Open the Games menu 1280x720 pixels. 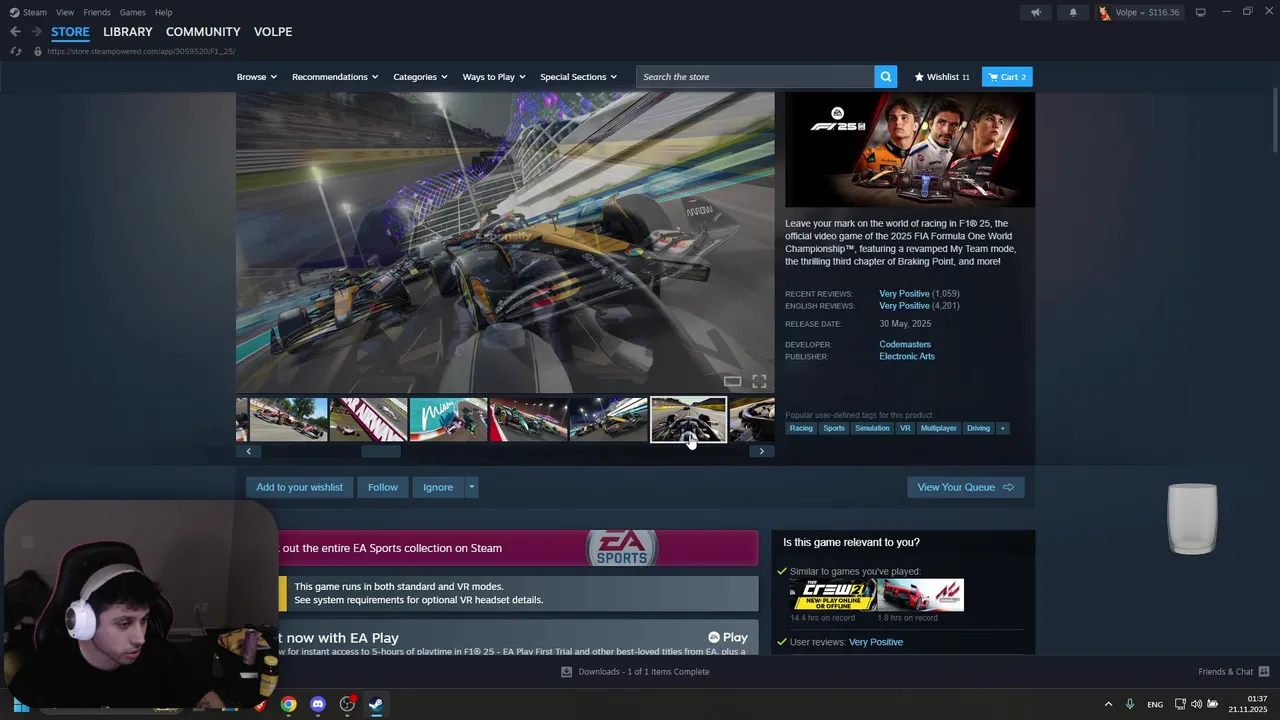(x=132, y=12)
